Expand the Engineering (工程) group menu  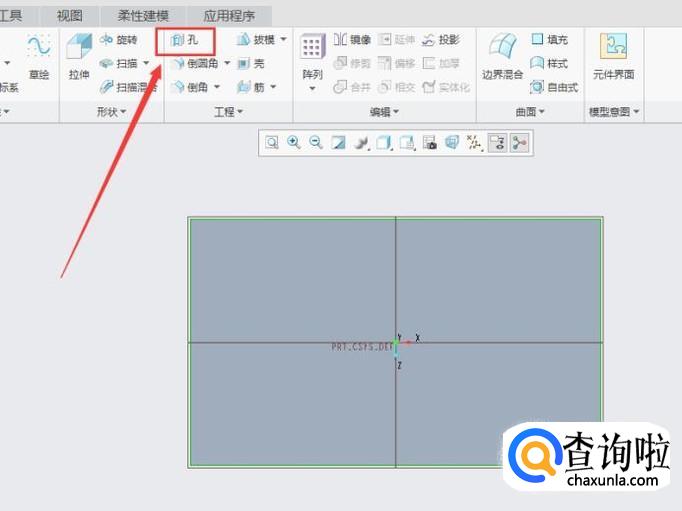pyautogui.click(x=228, y=112)
